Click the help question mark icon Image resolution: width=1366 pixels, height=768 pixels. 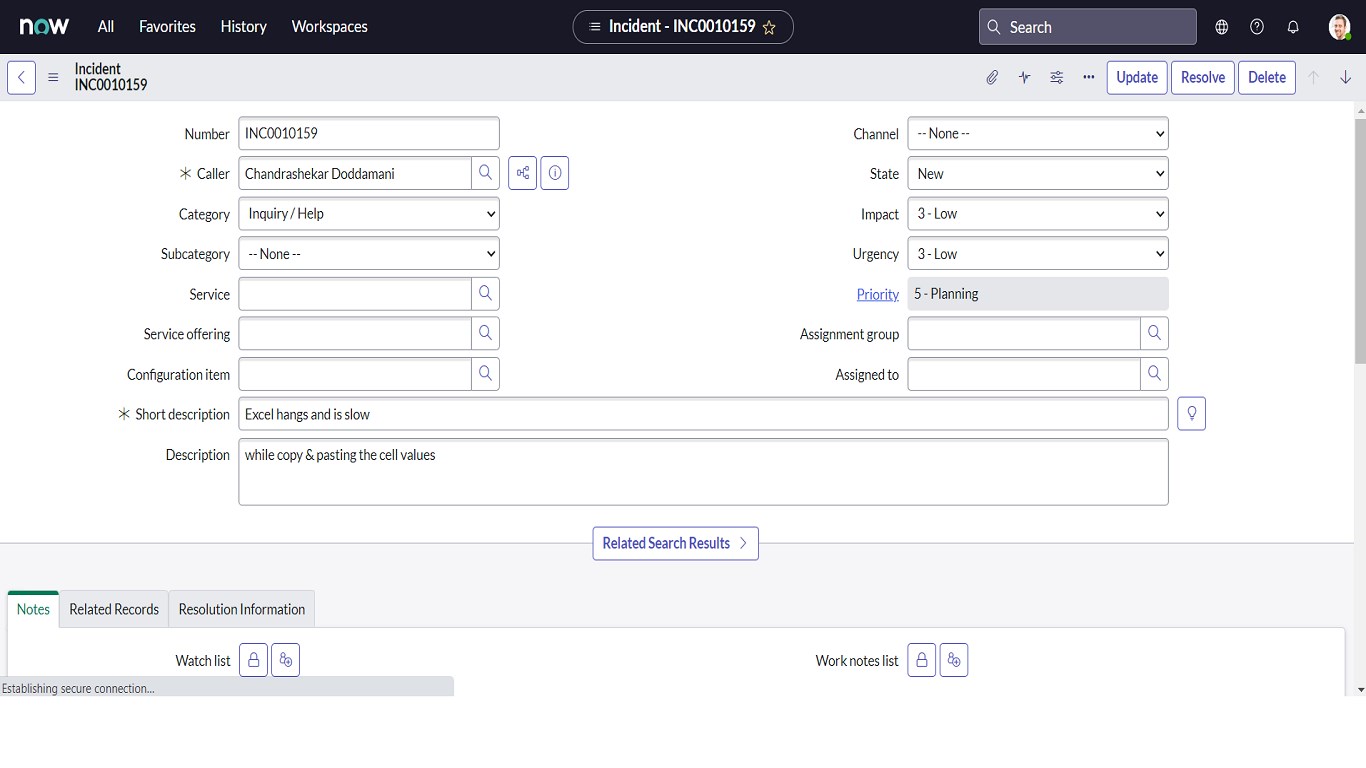1257,27
